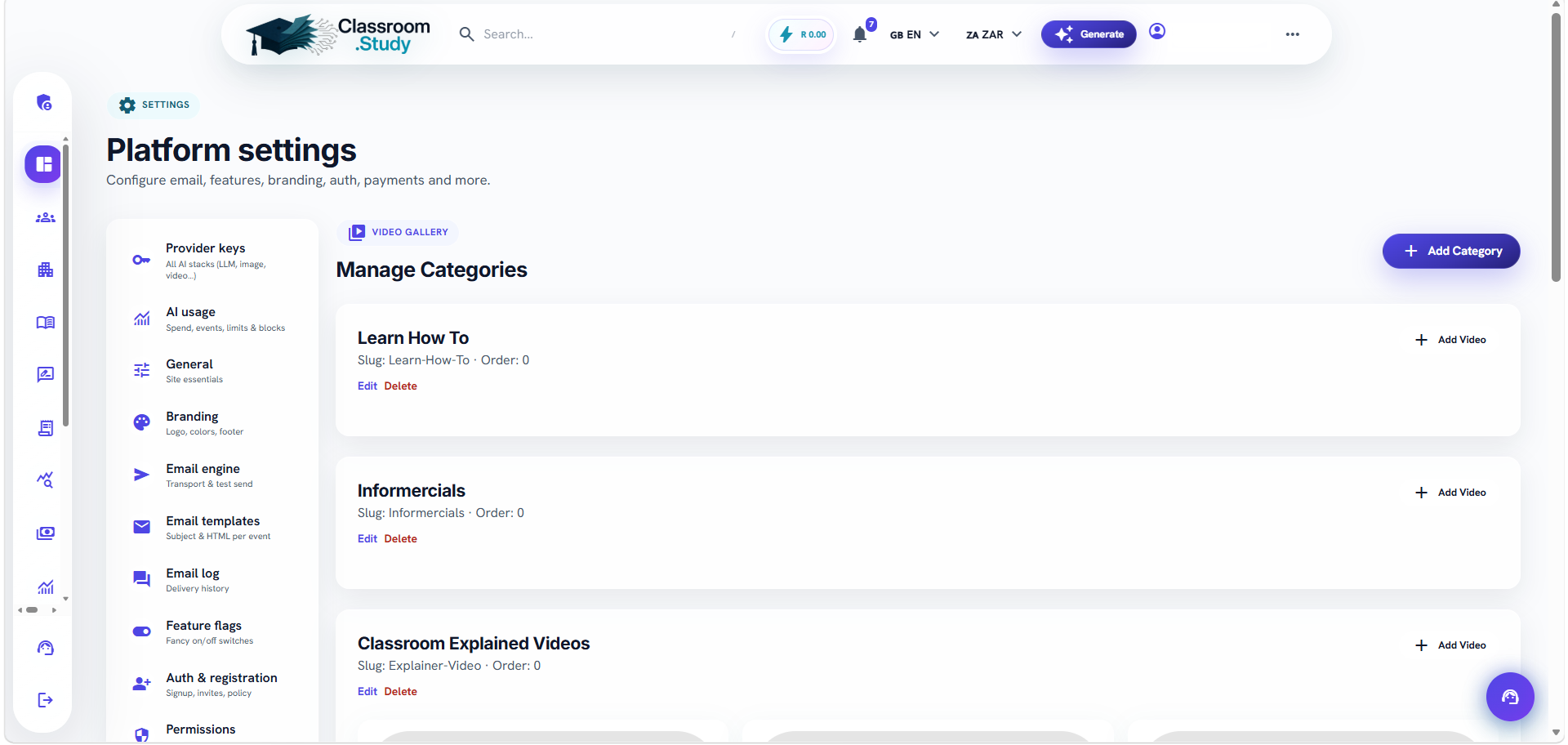The image size is (1568, 745).
Task: Click the active dashboard sidebar icon
Action: pos(44,164)
